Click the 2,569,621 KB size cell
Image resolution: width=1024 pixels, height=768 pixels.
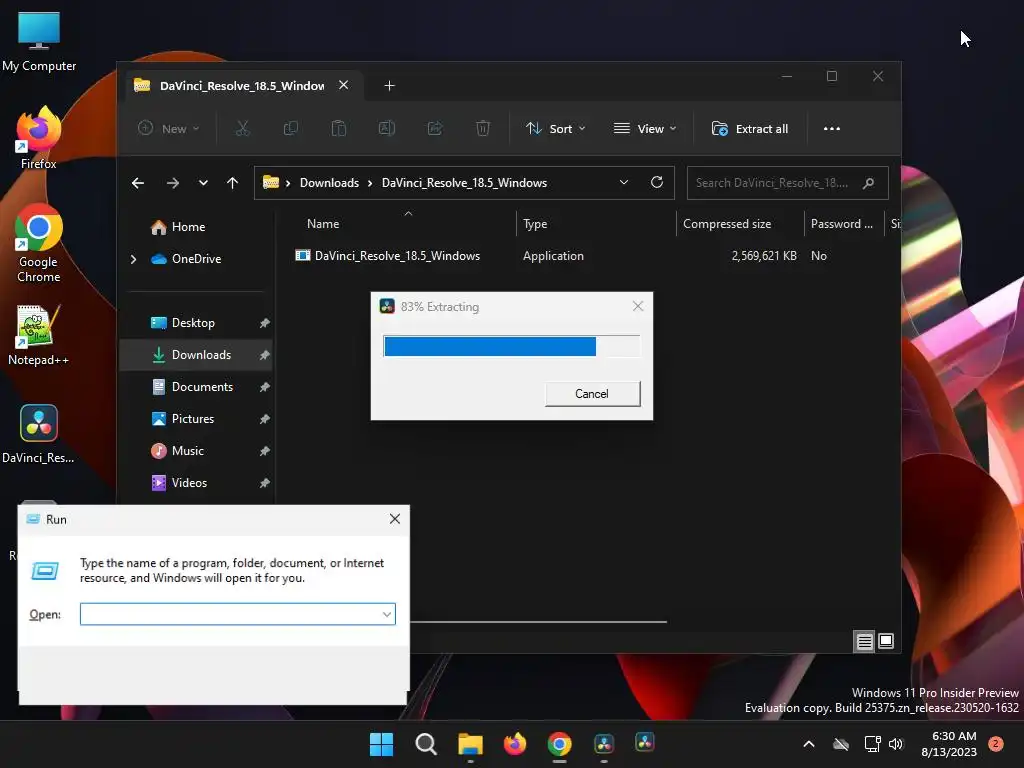[763, 256]
